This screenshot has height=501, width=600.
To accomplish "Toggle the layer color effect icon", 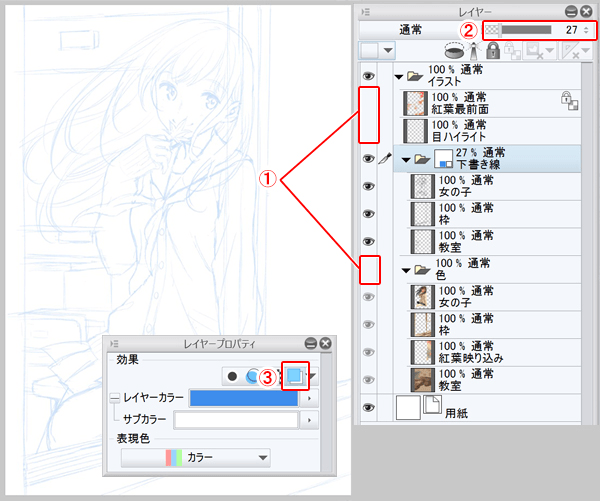I will [295, 376].
